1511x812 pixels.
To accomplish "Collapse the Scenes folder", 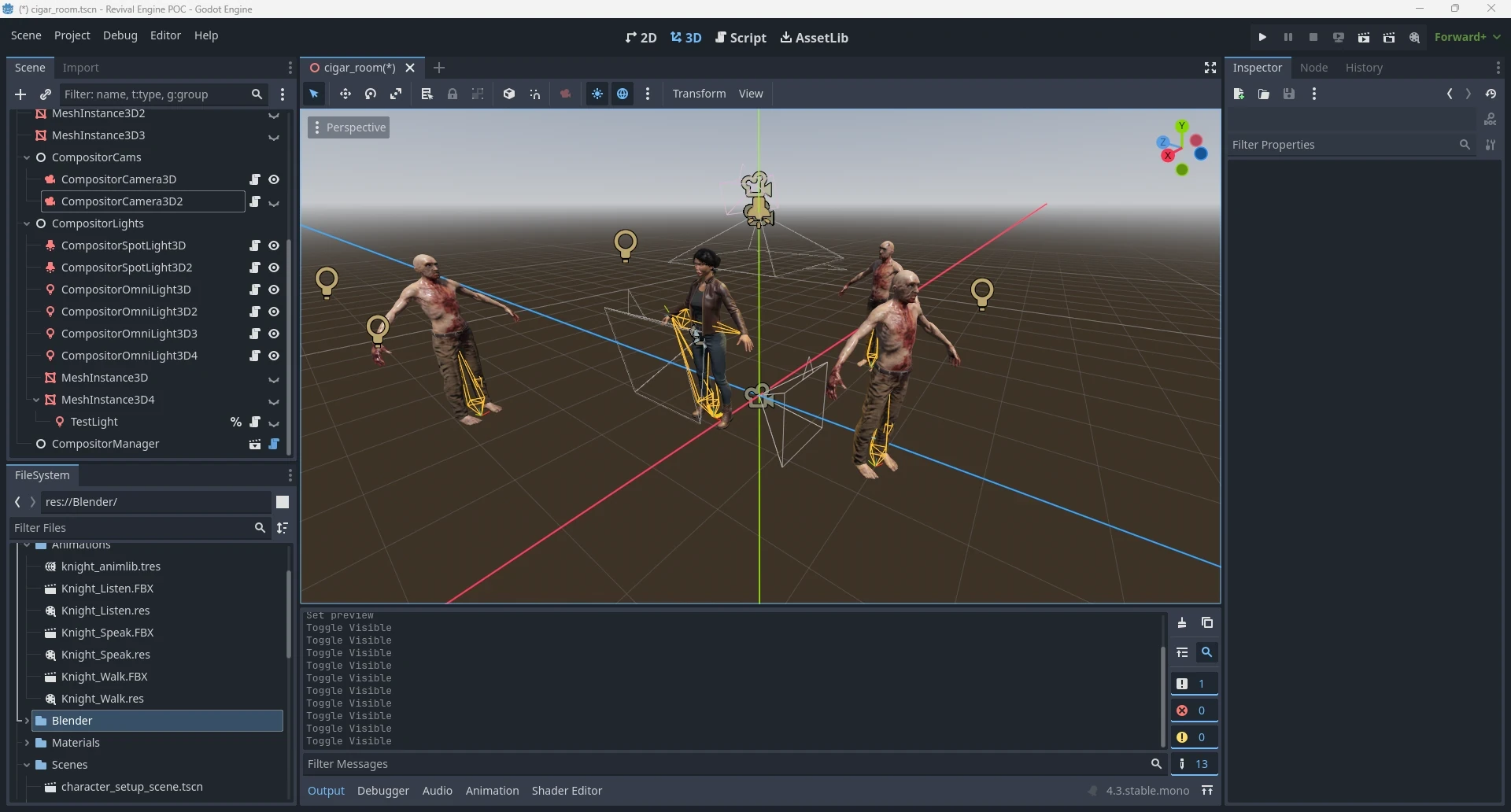I will pyautogui.click(x=27, y=765).
